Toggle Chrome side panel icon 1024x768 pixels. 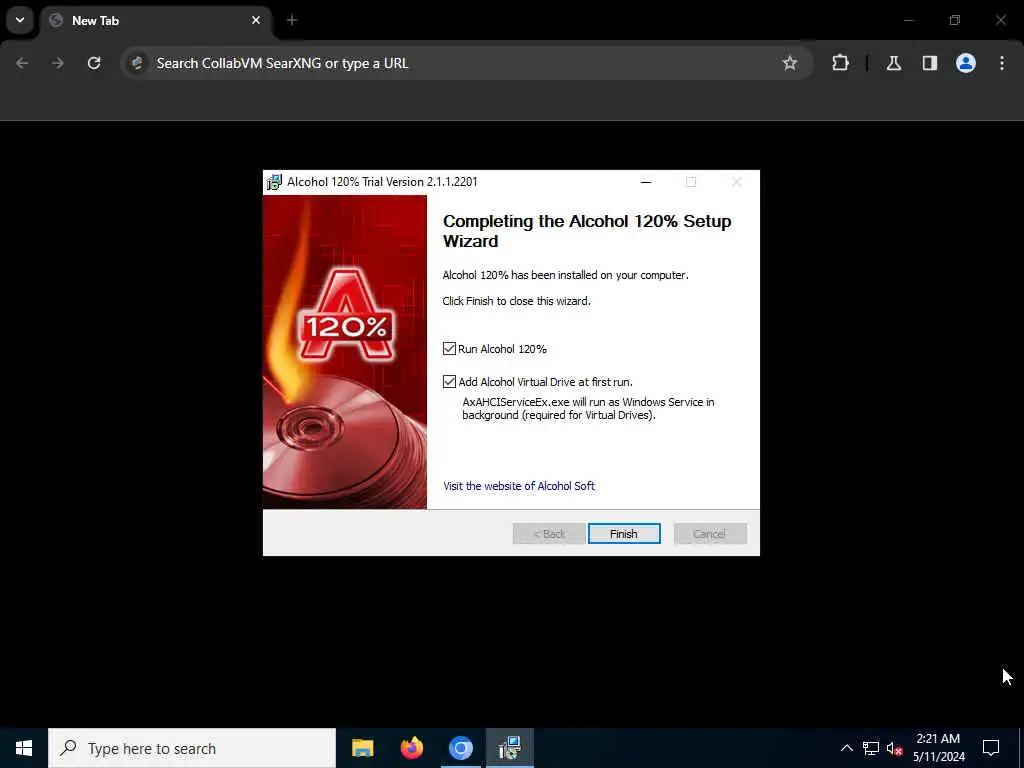[x=929, y=63]
